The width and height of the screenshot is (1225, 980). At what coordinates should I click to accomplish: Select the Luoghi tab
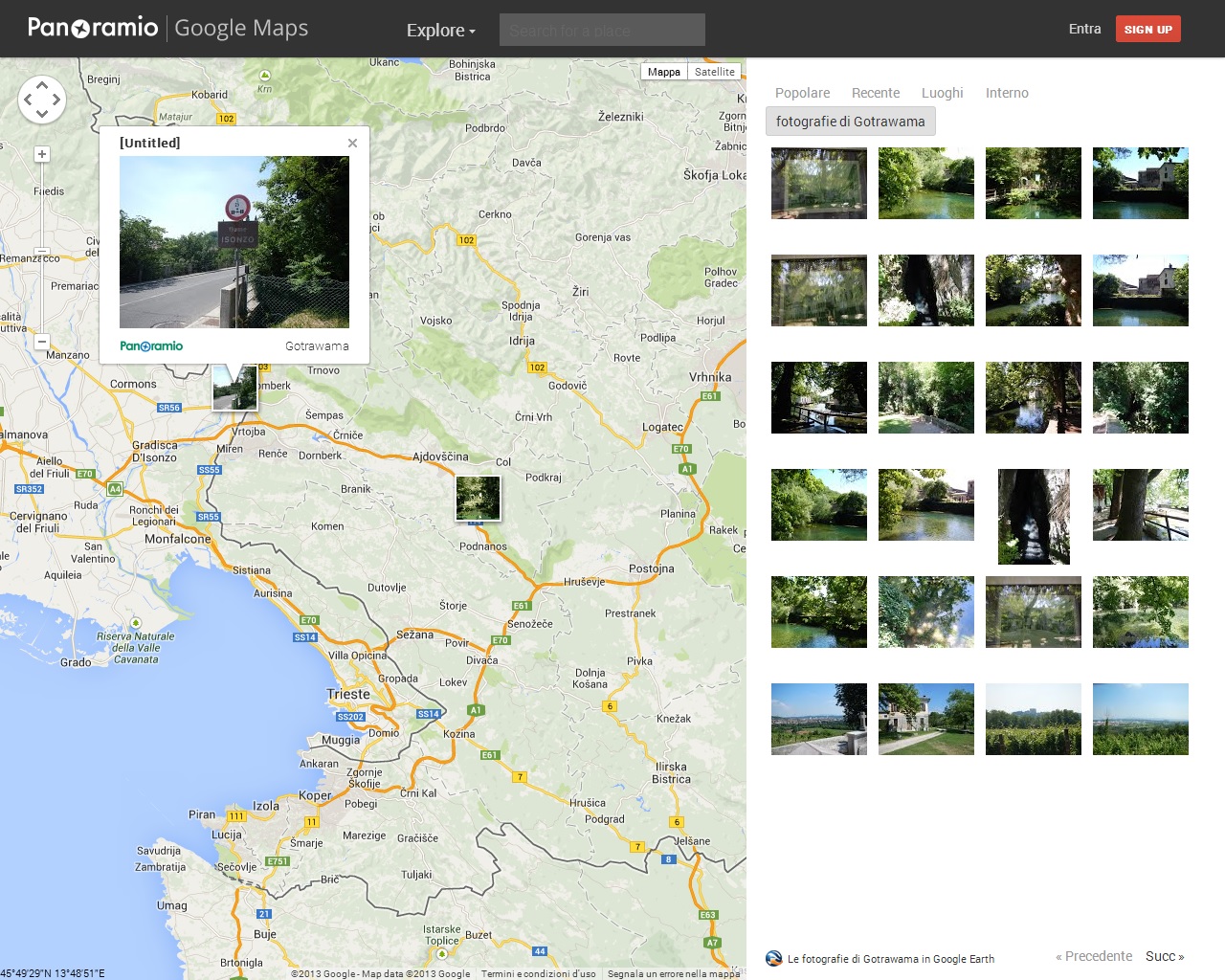[942, 93]
